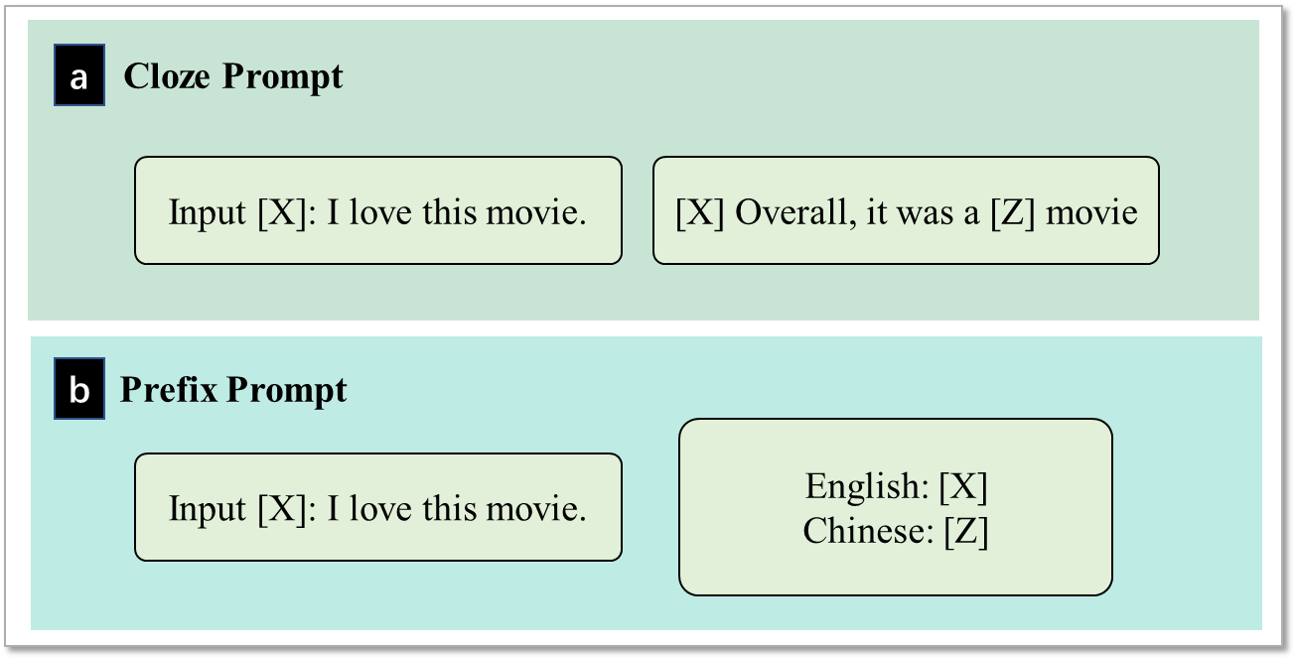Click the English/Chinese template box
This screenshot has height=660, width=1296.
click(x=896, y=507)
